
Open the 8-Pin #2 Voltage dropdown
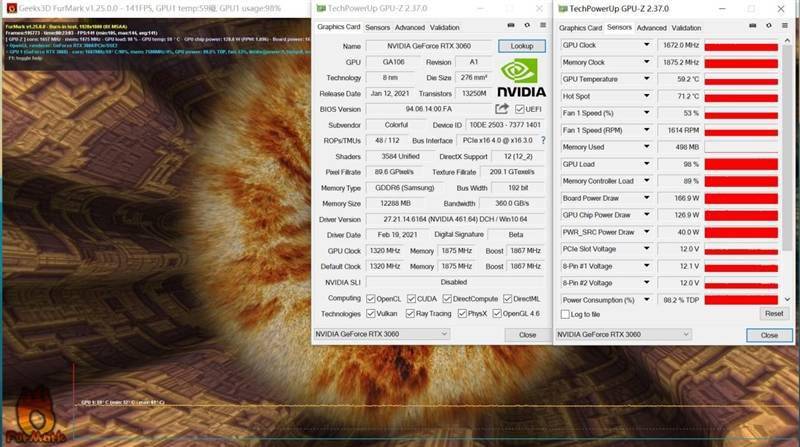(x=646, y=283)
